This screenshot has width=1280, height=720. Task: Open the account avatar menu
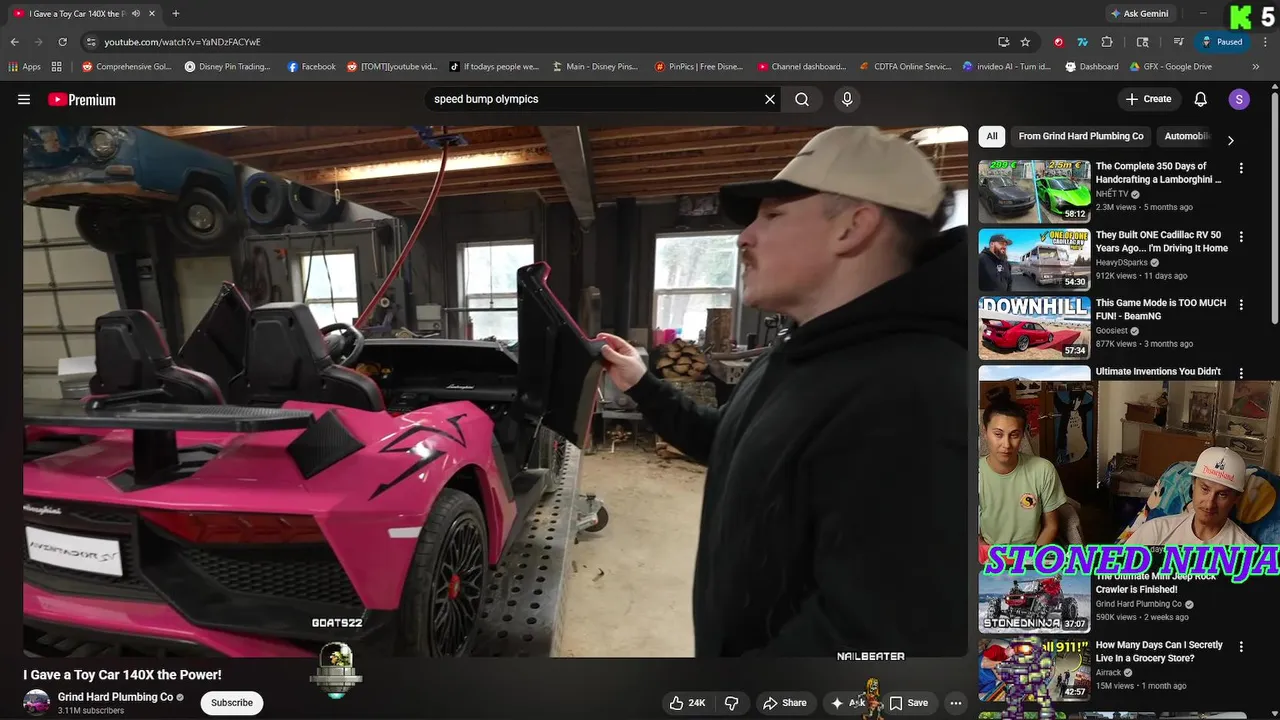(1239, 99)
